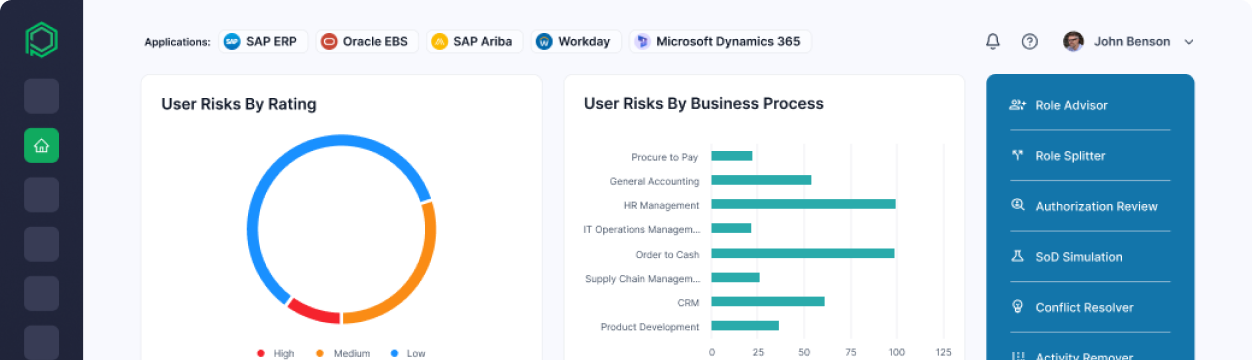This screenshot has width=1252, height=360.
Task: Click John Benson's avatar picture
Action: click(x=1073, y=41)
